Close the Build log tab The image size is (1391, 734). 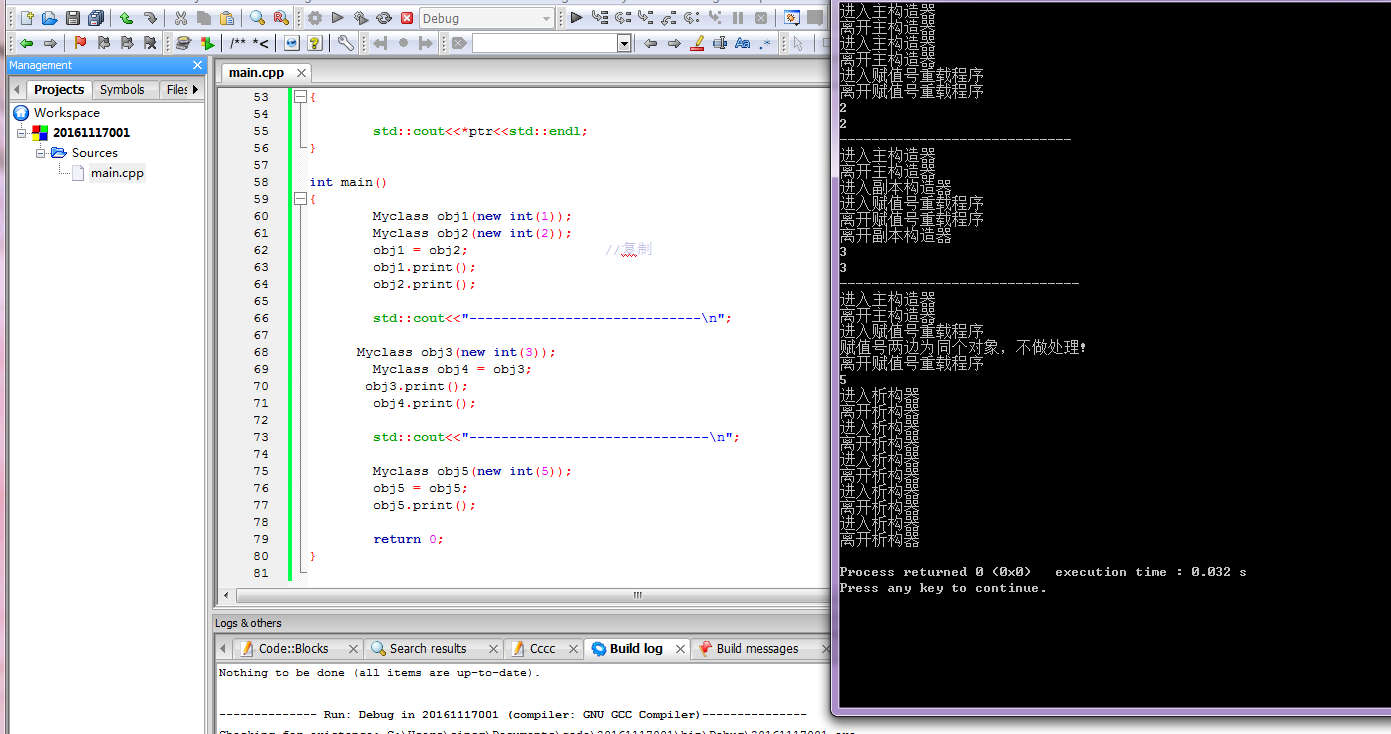(679, 648)
